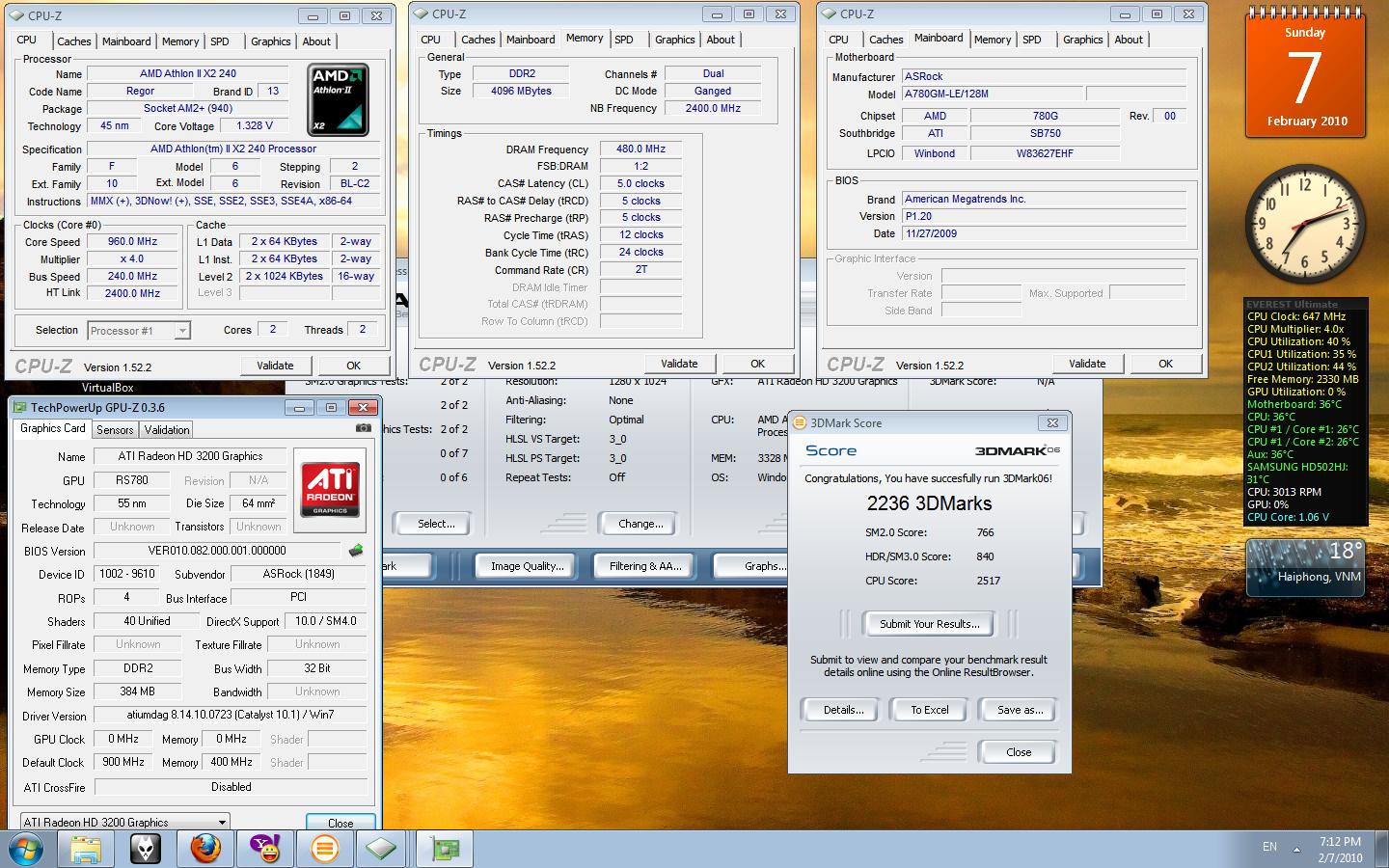
Task: Launch Firefox from the taskbar
Action: pyautogui.click(x=205, y=850)
